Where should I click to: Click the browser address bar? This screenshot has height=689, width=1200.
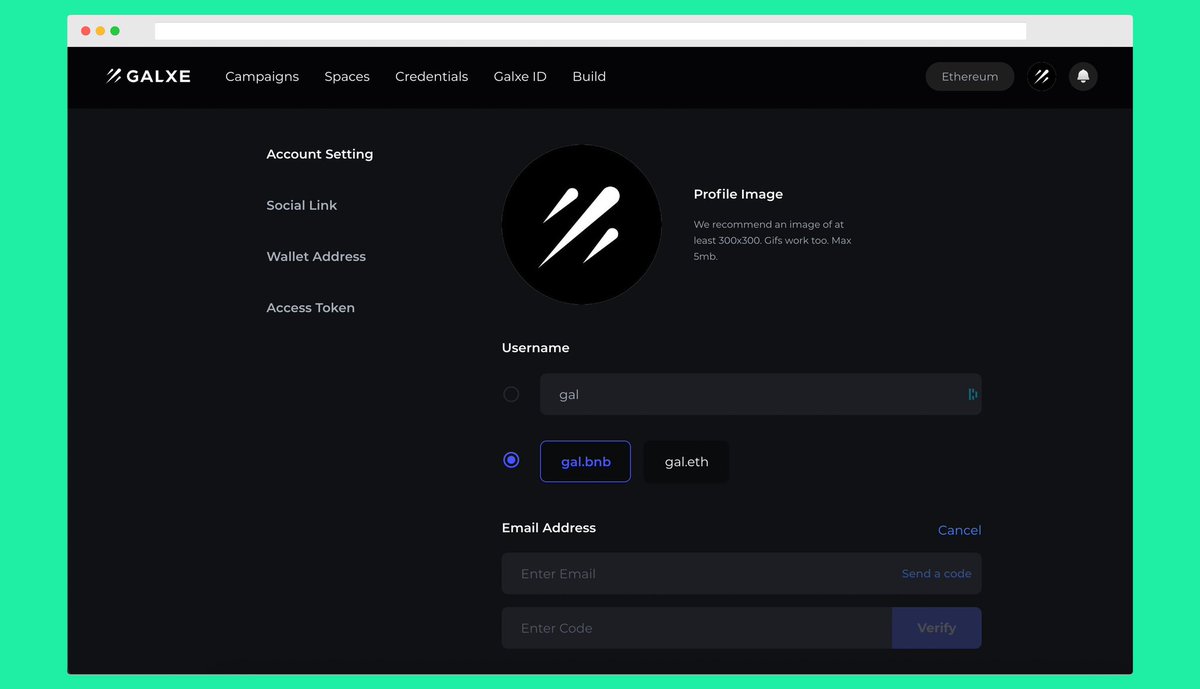tap(590, 31)
